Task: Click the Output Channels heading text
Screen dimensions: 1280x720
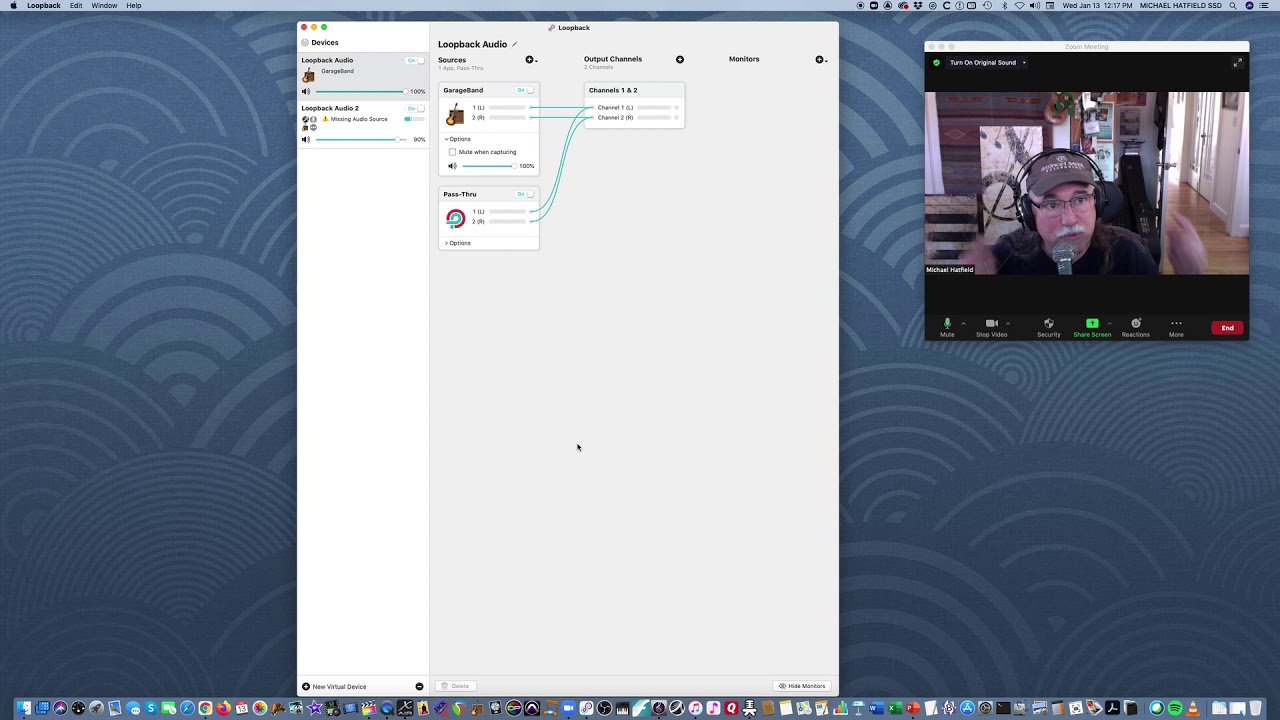Action: (x=613, y=59)
